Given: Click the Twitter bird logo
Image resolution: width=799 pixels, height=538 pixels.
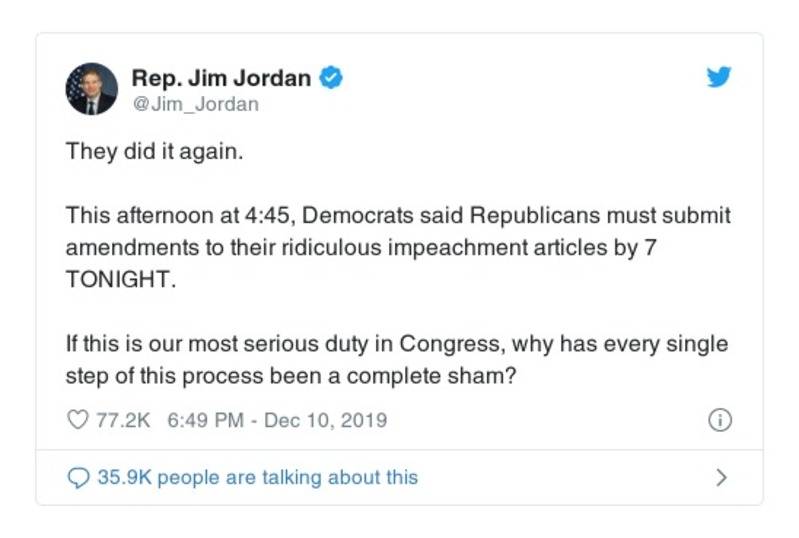Looking at the screenshot, I should coord(719,78).
